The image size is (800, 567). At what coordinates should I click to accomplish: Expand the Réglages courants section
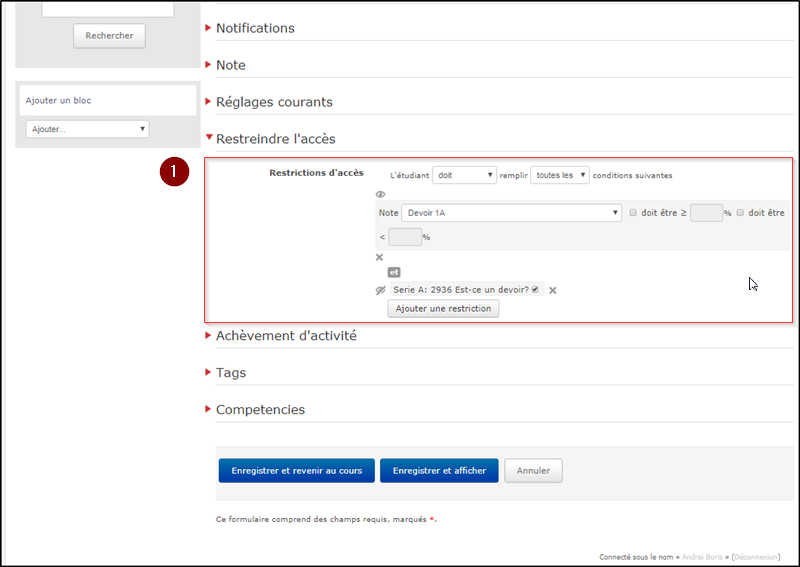[274, 102]
